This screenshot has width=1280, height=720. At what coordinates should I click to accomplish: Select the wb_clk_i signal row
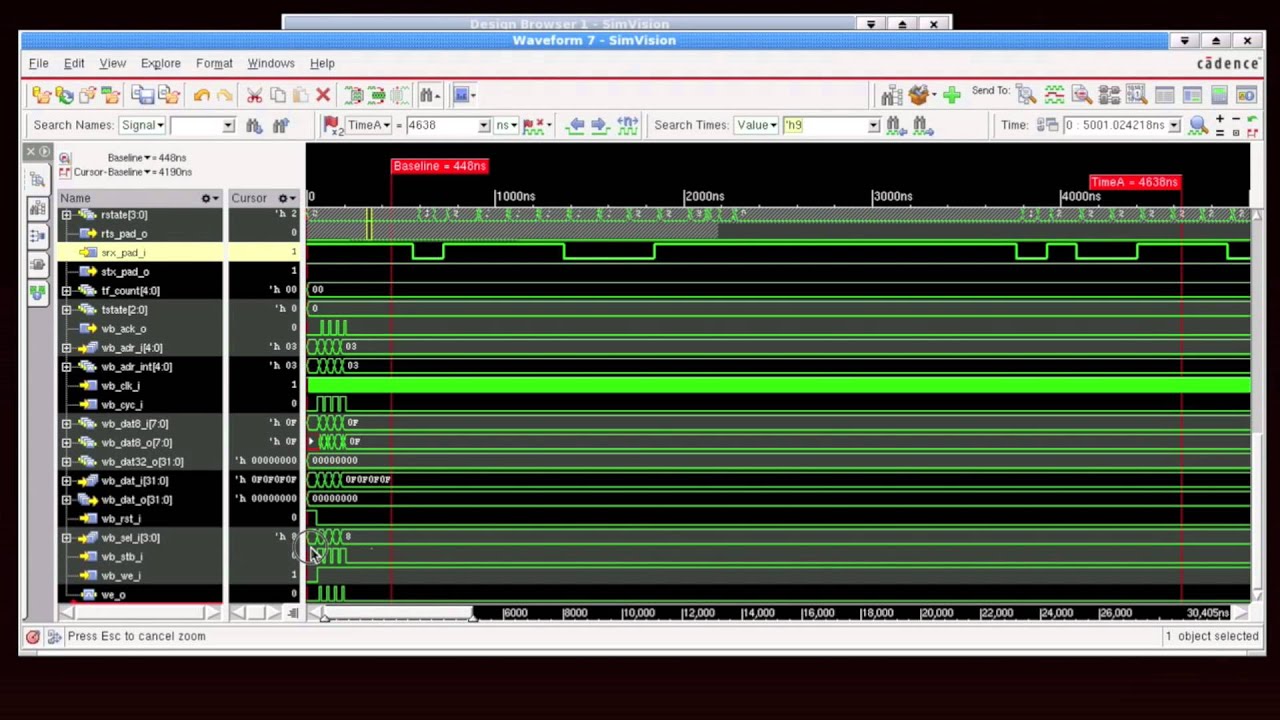point(140,386)
